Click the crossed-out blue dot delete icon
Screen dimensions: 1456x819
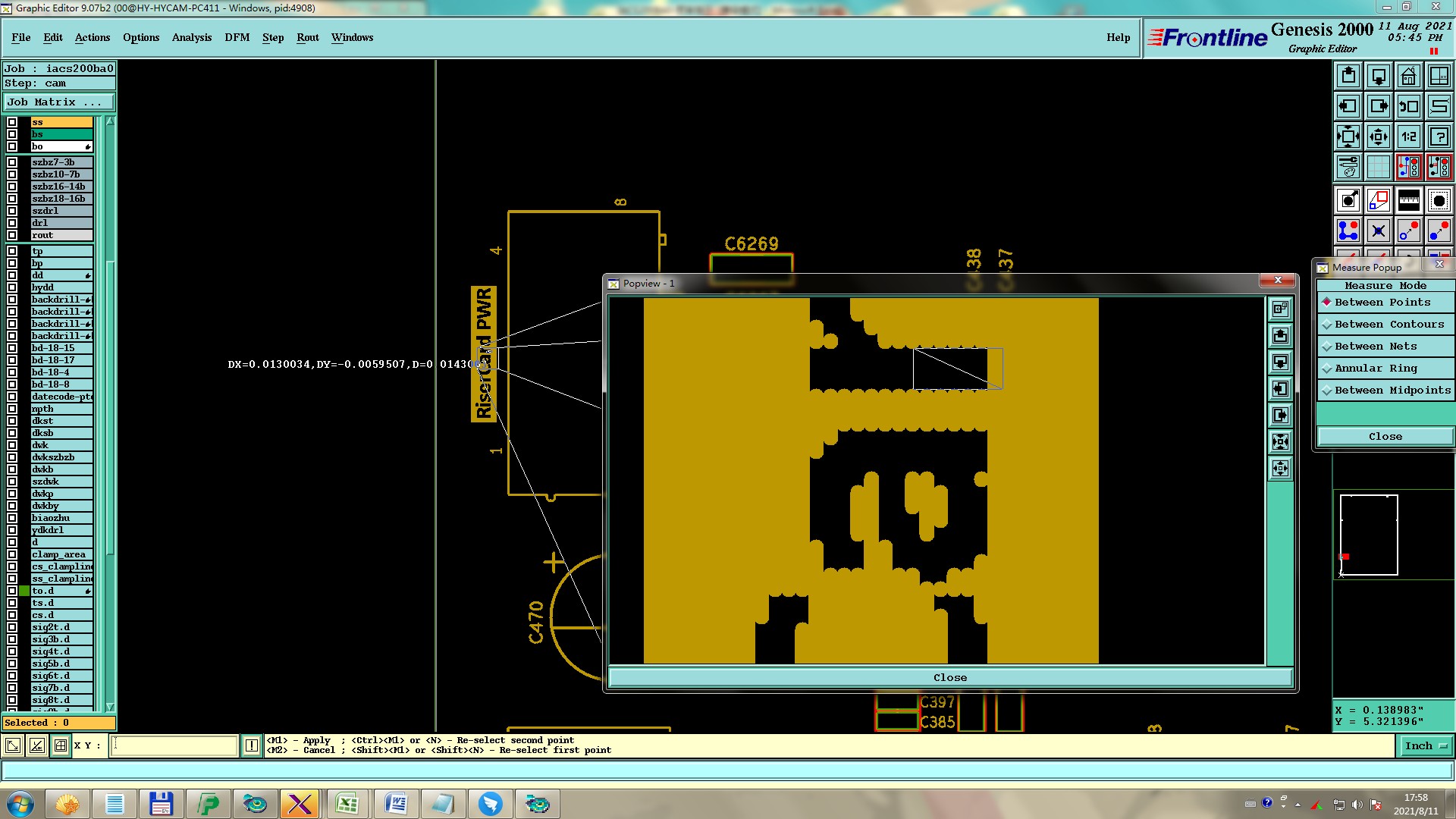click(x=1378, y=231)
